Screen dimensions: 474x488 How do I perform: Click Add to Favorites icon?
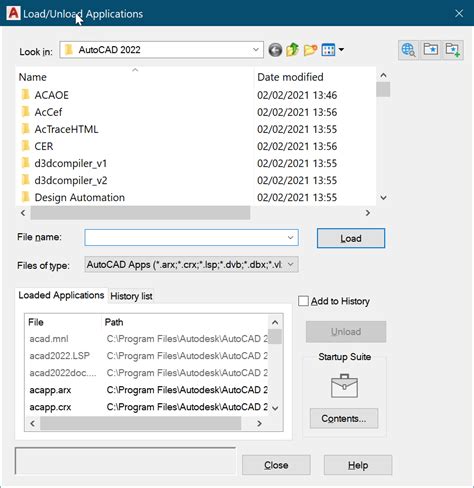[453, 50]
